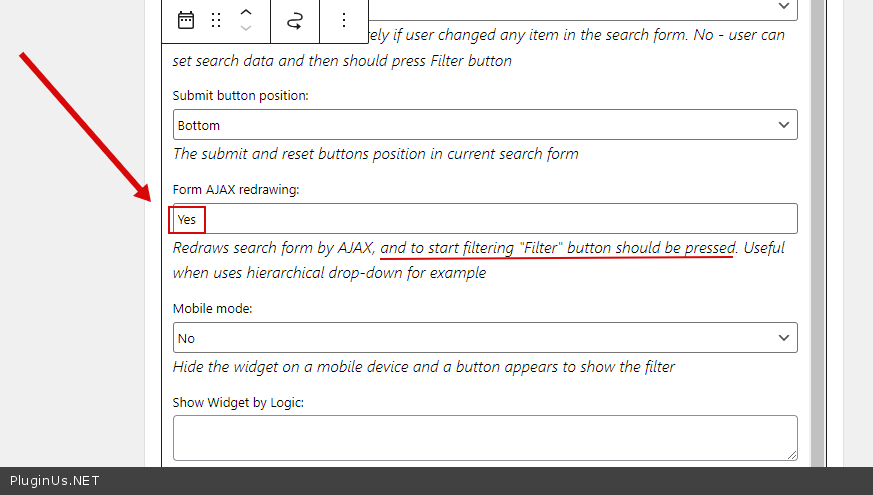
Task: Click the 'Mobile mode:' field label
Action: 213,309
